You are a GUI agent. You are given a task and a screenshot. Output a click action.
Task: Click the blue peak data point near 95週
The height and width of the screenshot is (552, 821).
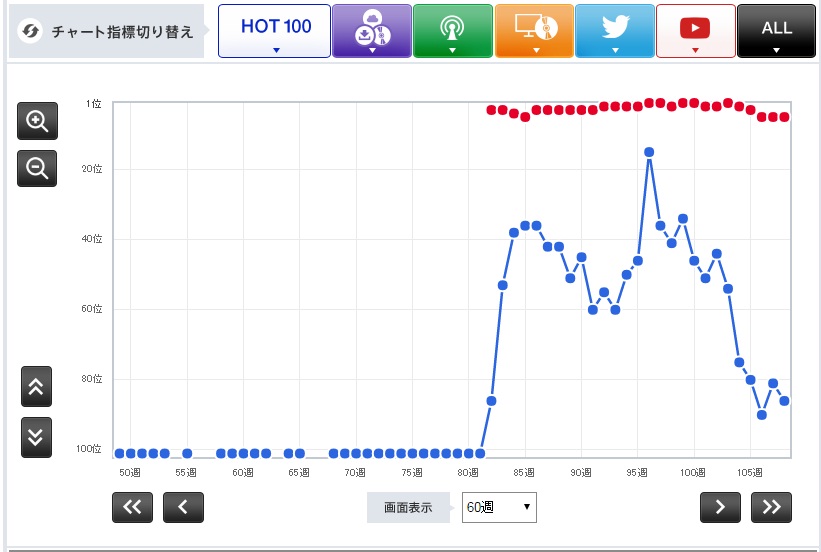click(649, 152)
